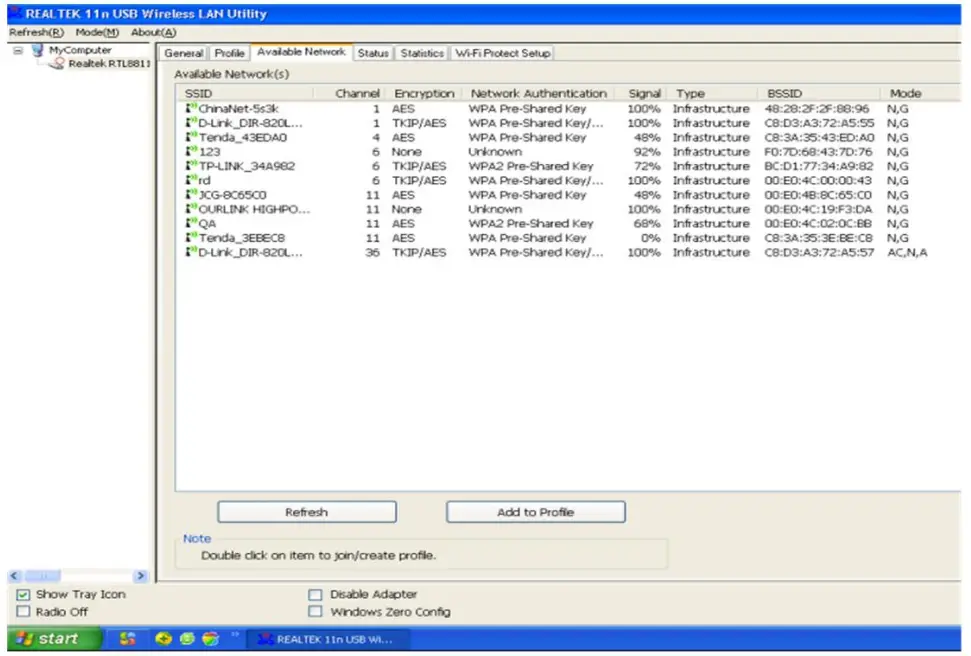971x656 pixels.
Task: Select the OURLINK HIGHPO... network name
Action: pyautogui.click(x=254, y=209)
